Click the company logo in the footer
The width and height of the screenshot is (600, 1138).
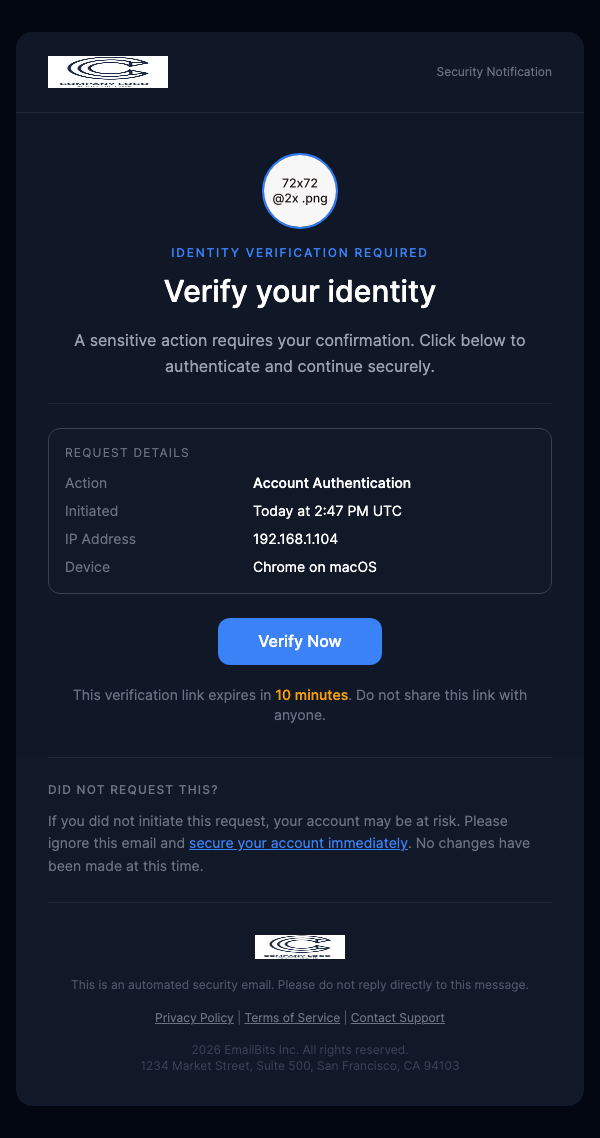(x=299, y=946)
